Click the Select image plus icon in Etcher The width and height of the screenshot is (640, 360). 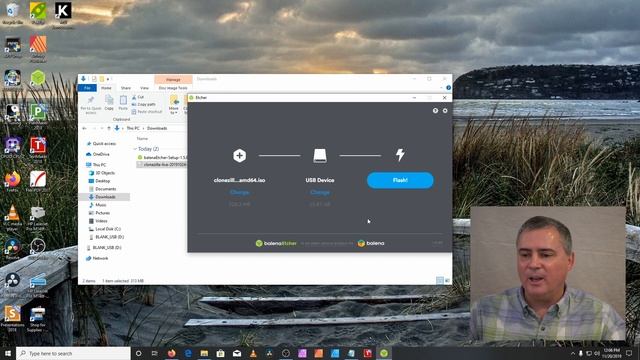(x=240, y=156)
